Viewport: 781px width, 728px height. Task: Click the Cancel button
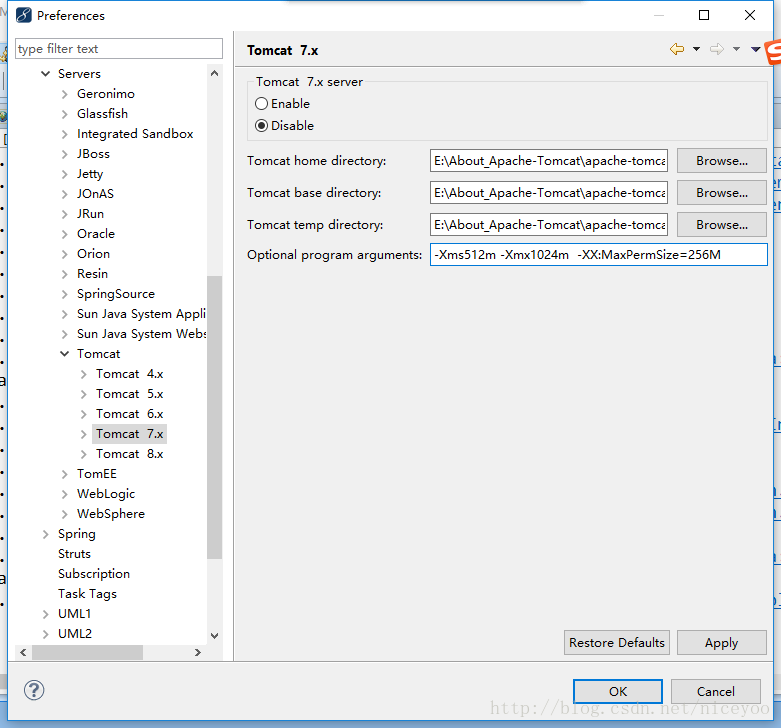pos(716,692)
